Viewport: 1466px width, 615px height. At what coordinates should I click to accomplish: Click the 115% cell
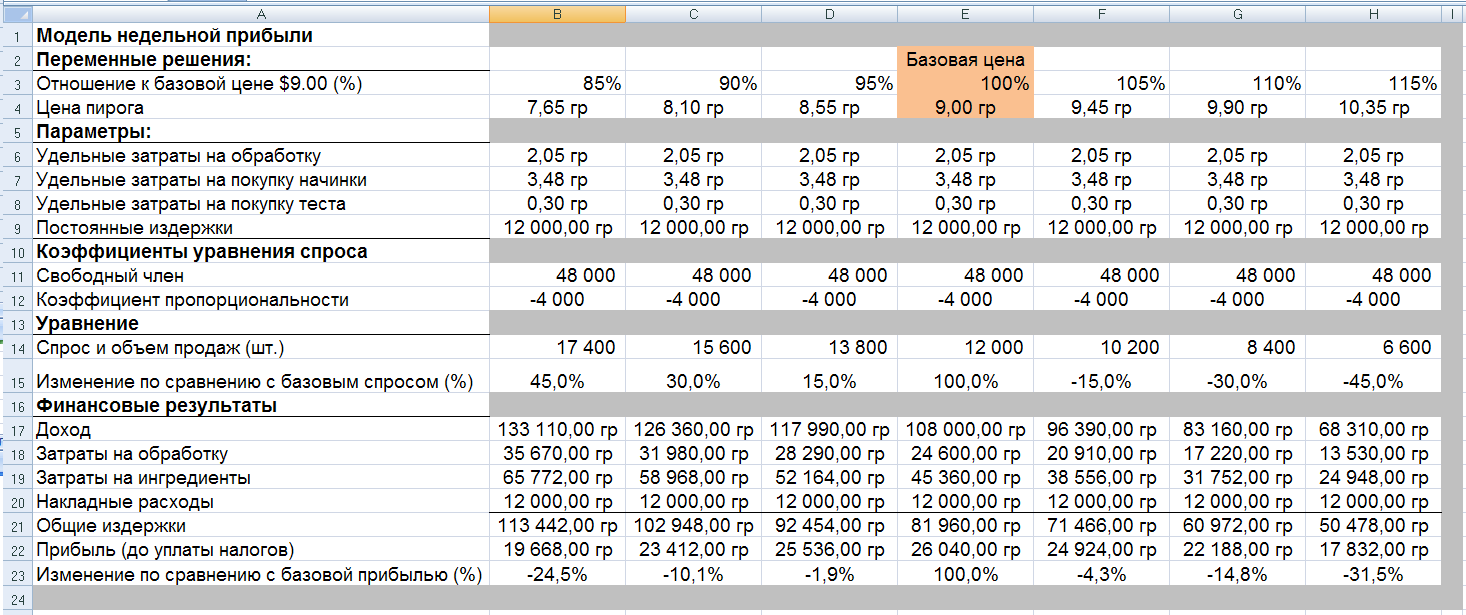1373,83
